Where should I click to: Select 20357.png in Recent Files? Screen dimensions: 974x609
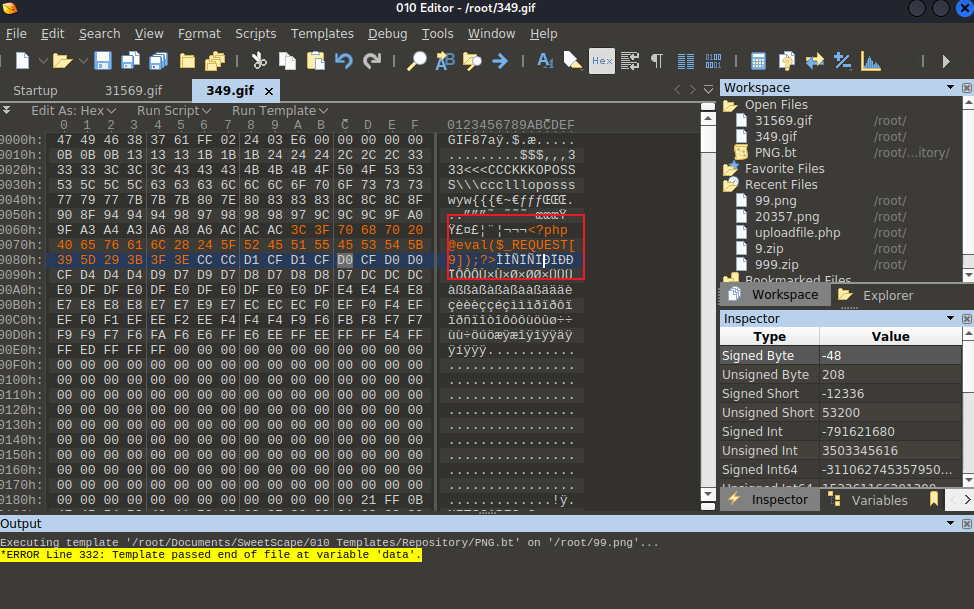coord(787,216)
